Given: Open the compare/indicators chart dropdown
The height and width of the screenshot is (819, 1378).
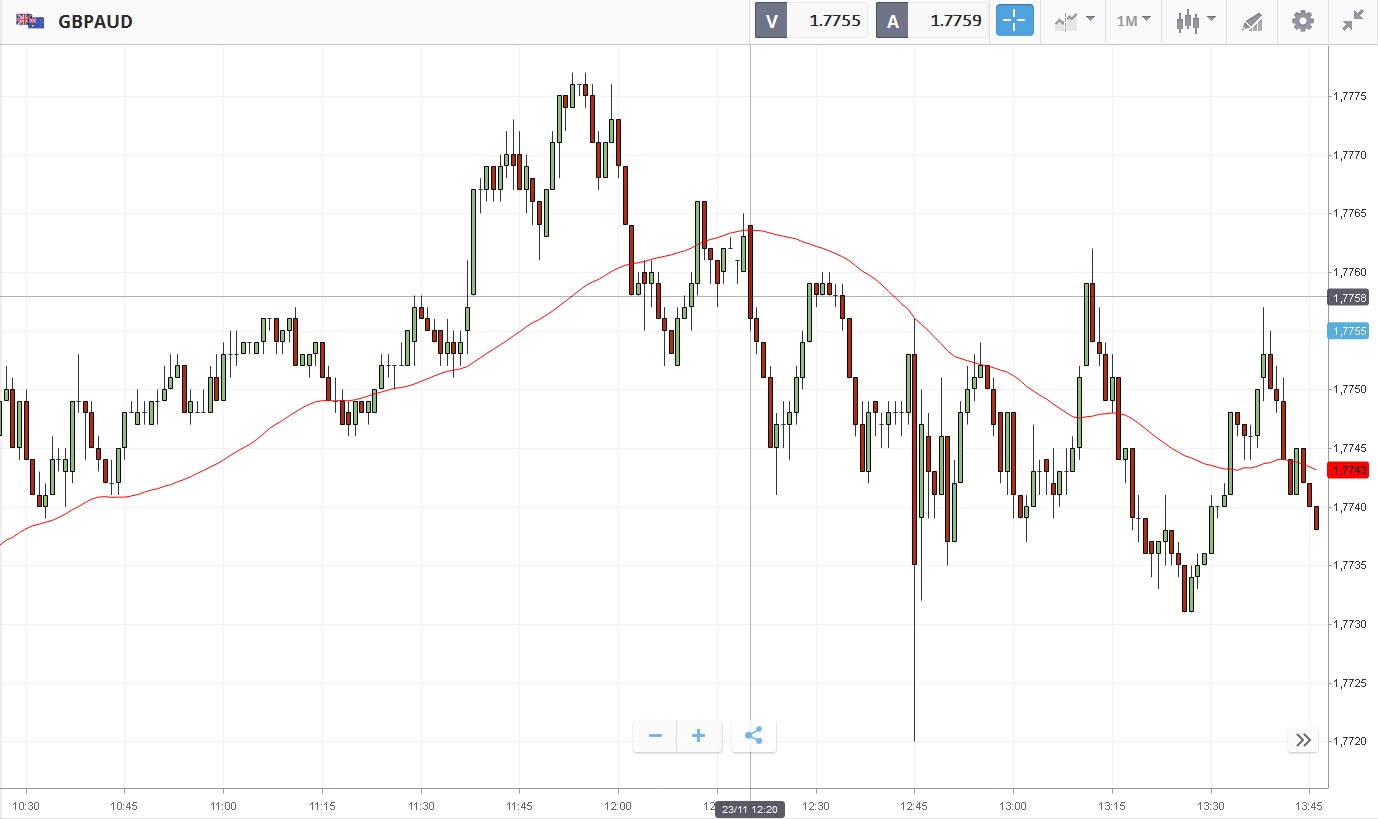Looking at the screenshot, I should tap(1074, 20).
